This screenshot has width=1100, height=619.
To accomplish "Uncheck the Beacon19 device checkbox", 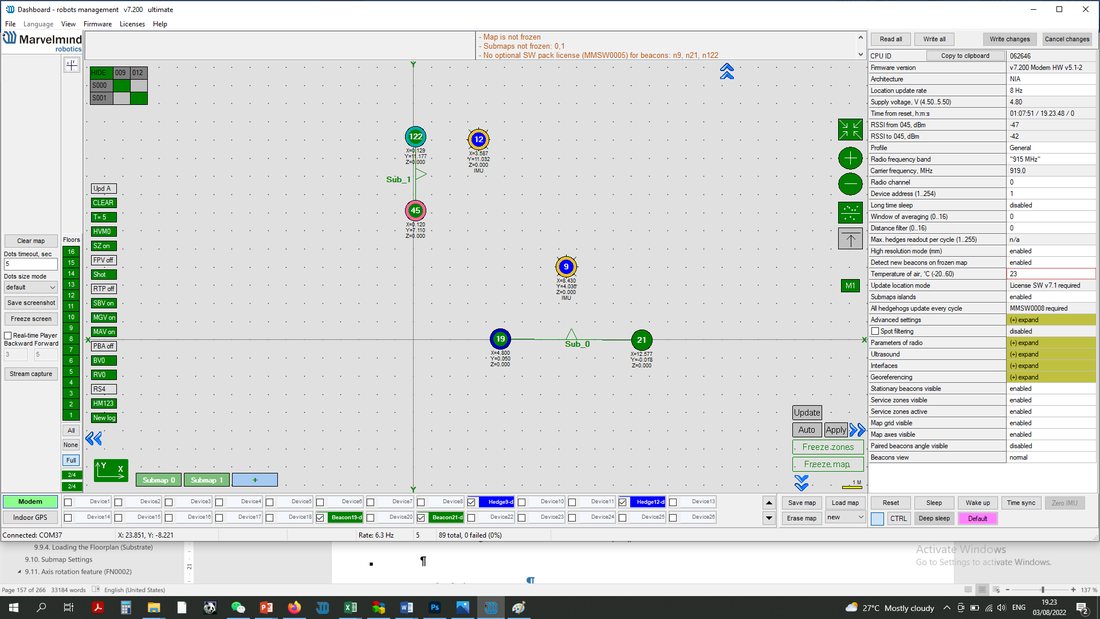I will click(x=320, y=517).
